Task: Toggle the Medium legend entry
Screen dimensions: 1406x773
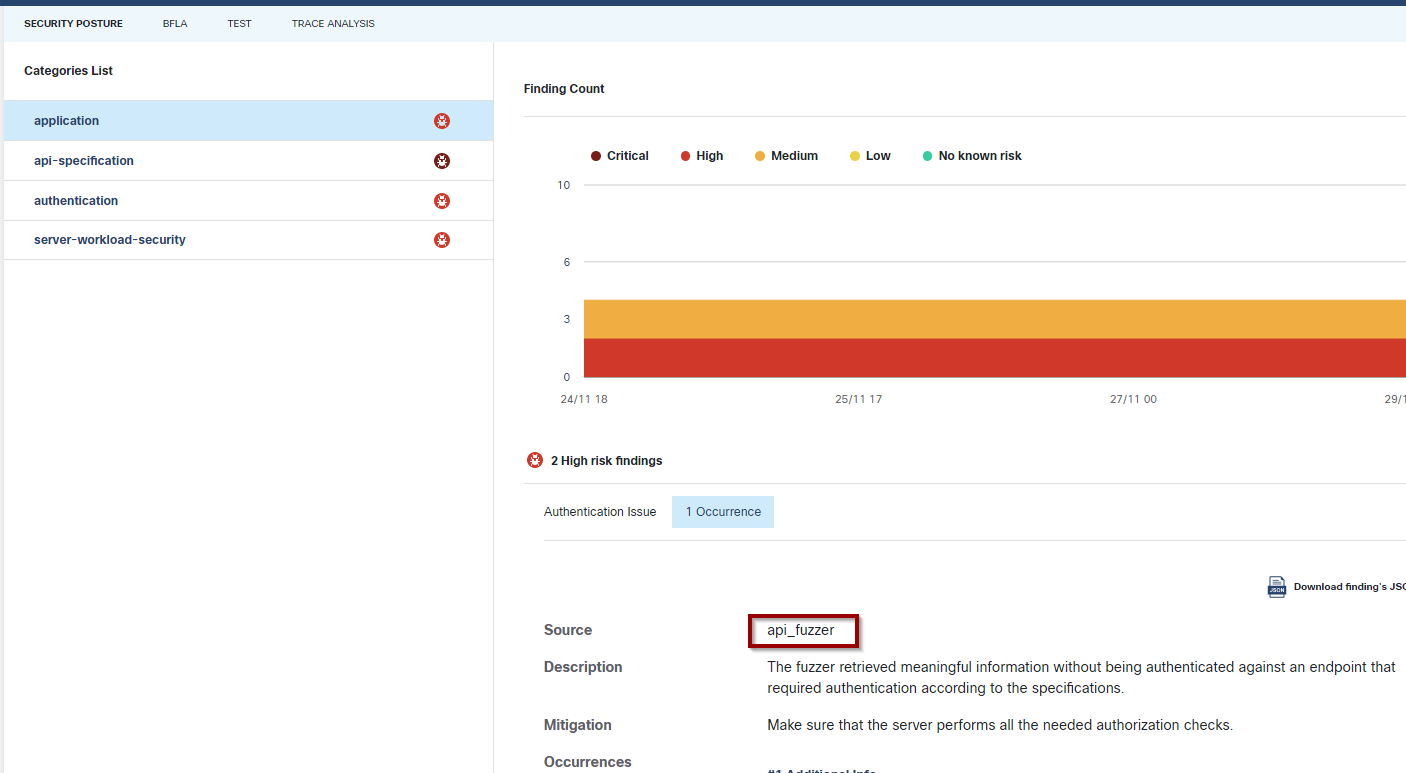Action: tap(786, 156)
